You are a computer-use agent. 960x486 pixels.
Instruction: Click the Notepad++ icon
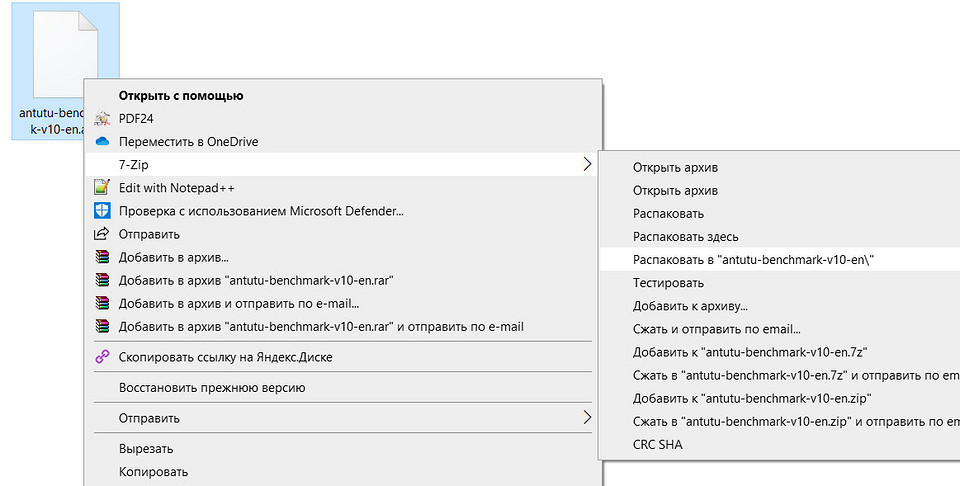click(102, 187)
